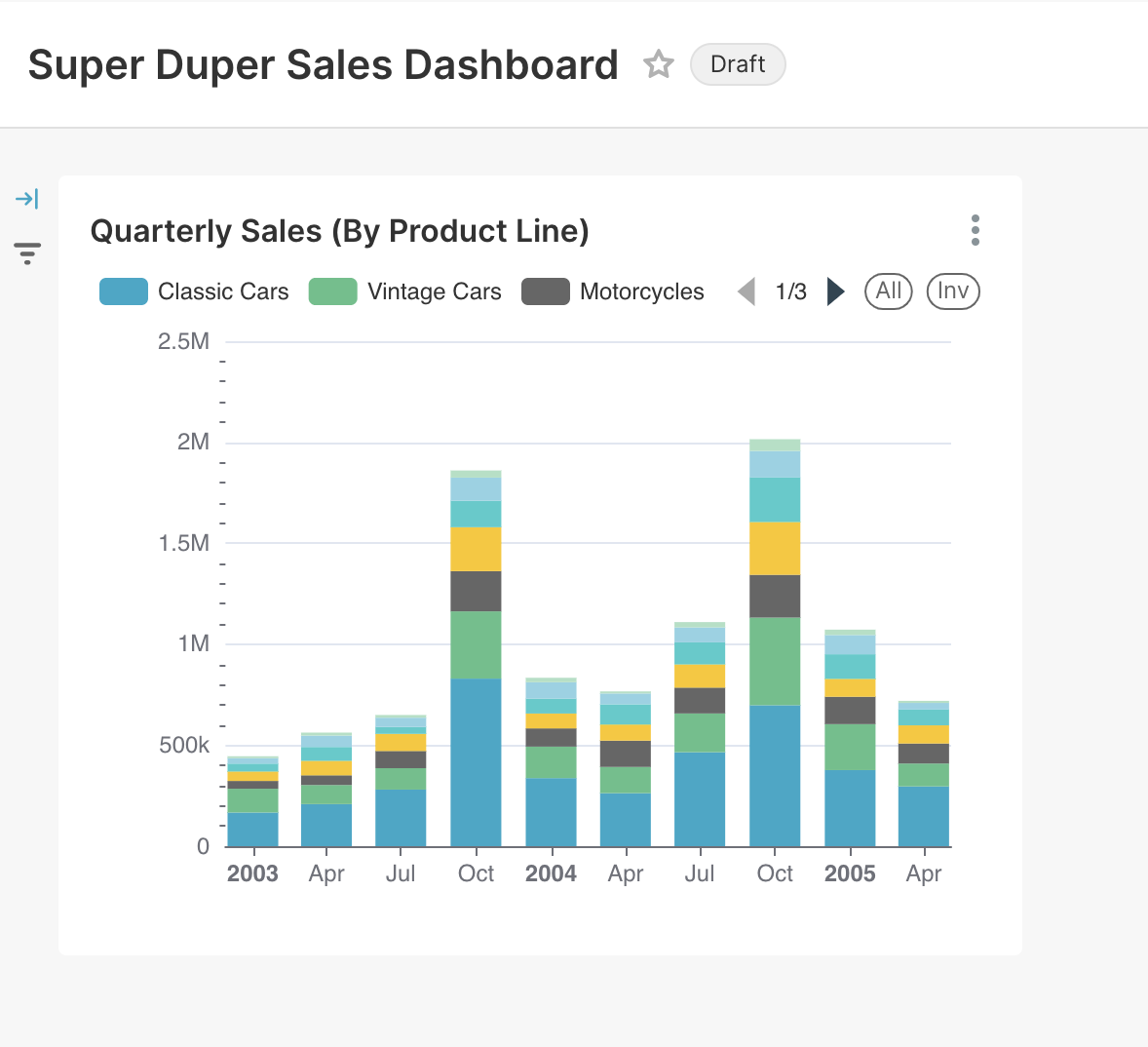The height and width of the screenshot is (1047, 1148).
Task: Click the Motorcycles legend color marker
Action: click(x=547, y=291)
